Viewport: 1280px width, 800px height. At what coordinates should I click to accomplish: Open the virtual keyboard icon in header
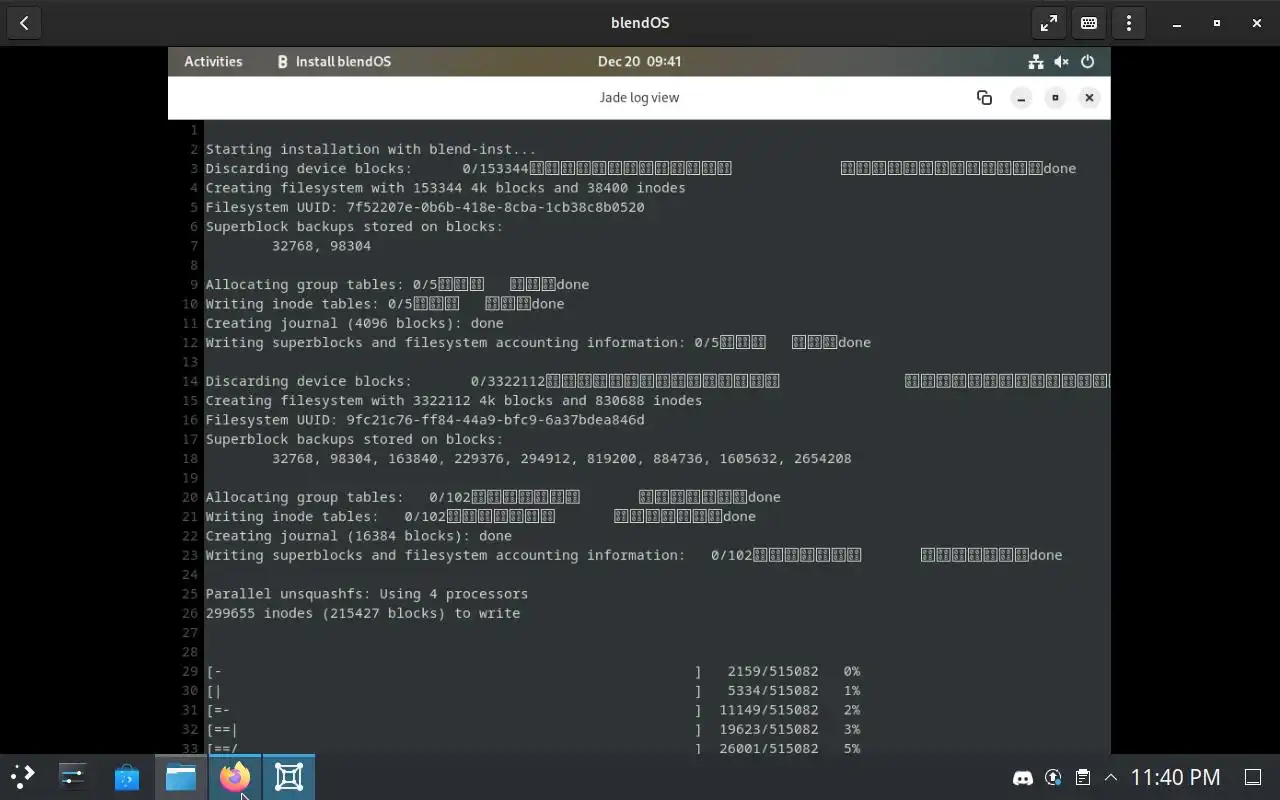tap(1089, 23)
